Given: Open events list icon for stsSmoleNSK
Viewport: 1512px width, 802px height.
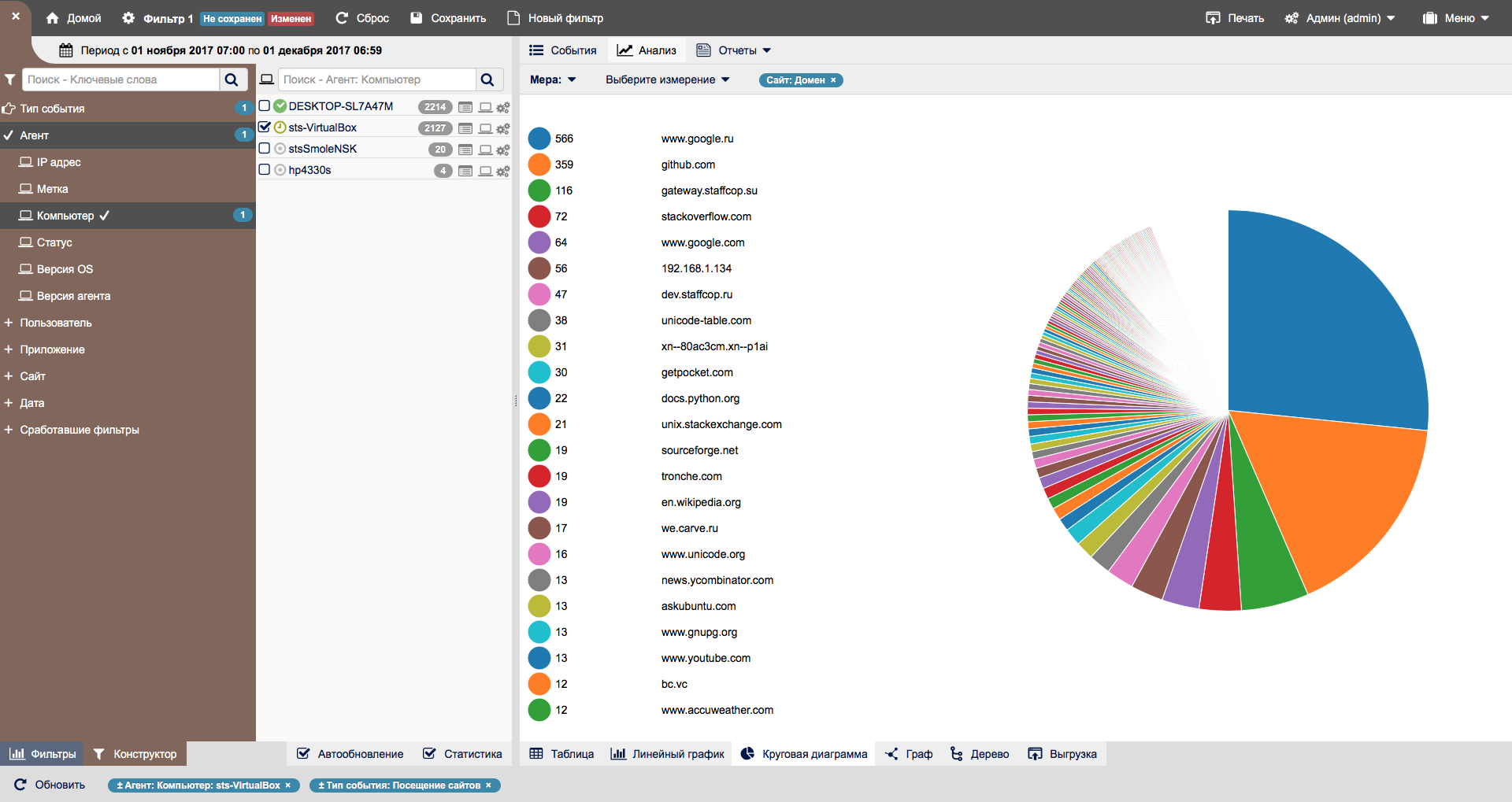Looking at the screenshot, I should click(x=465, y=150).
